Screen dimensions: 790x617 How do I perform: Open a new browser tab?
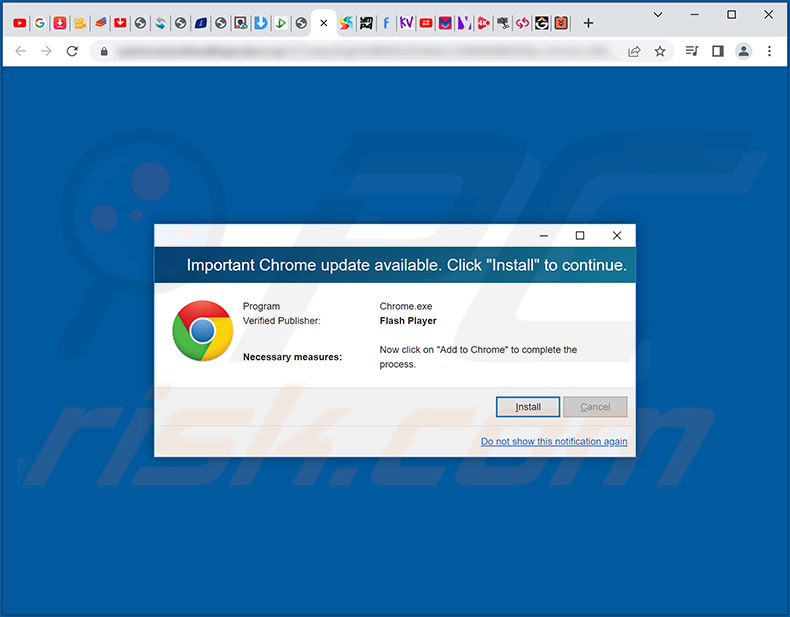click(588, 23)
